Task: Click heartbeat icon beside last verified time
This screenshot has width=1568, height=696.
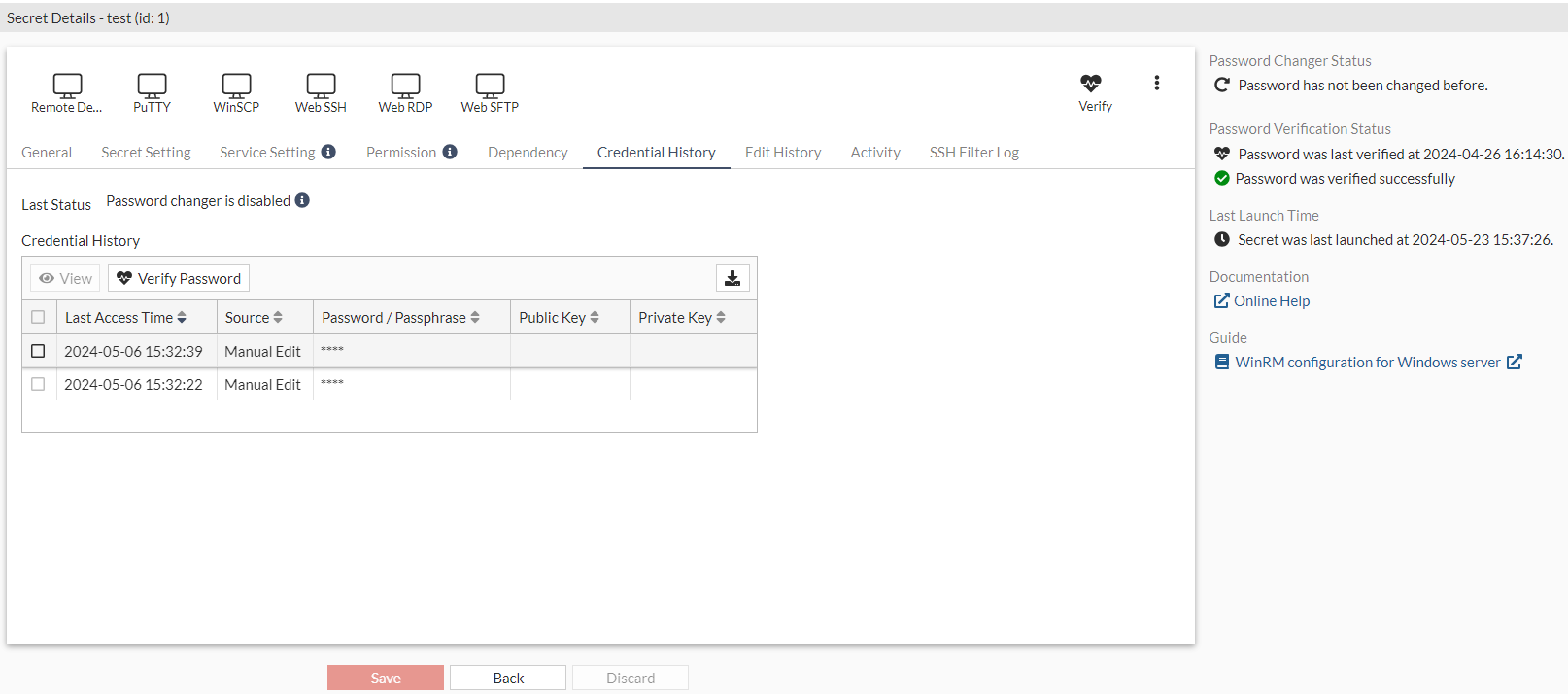Action: (x=1222, y=154)
